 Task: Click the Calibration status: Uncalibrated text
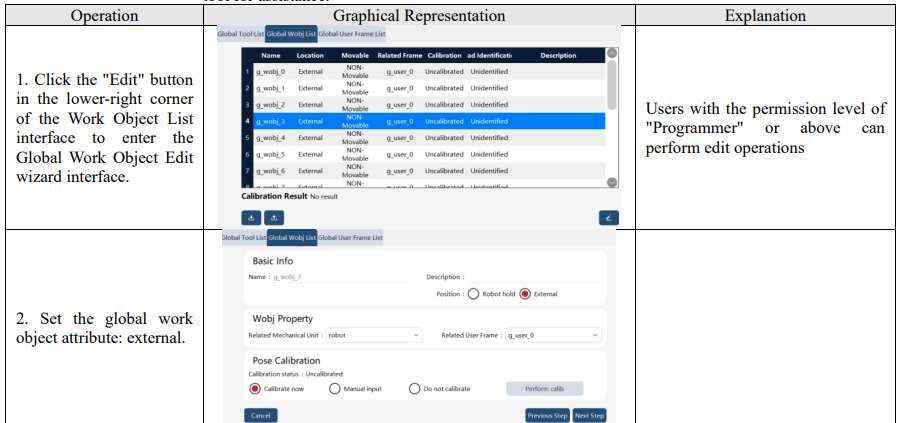(x=296, y=374)
